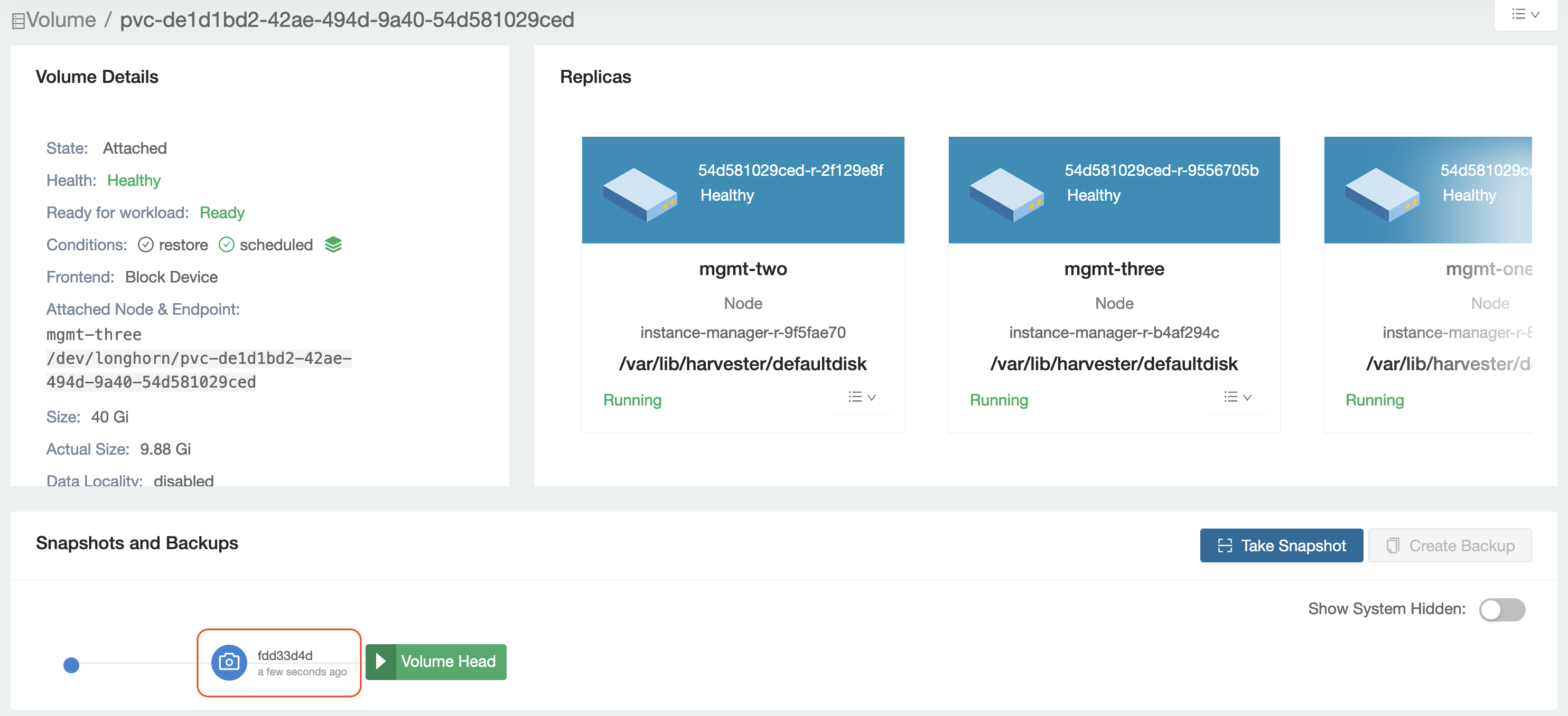Image resolution: width=1568 pixels, height=716 pixels.
Task: Click the disk icon of the mgmt-one replica
Action: click(1382, 195)
